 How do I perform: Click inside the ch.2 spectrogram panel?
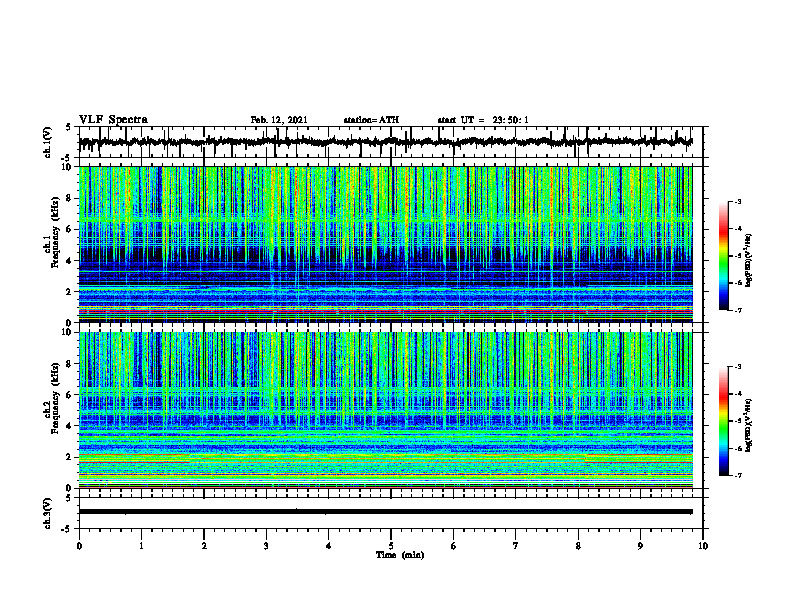coord(385,410)
